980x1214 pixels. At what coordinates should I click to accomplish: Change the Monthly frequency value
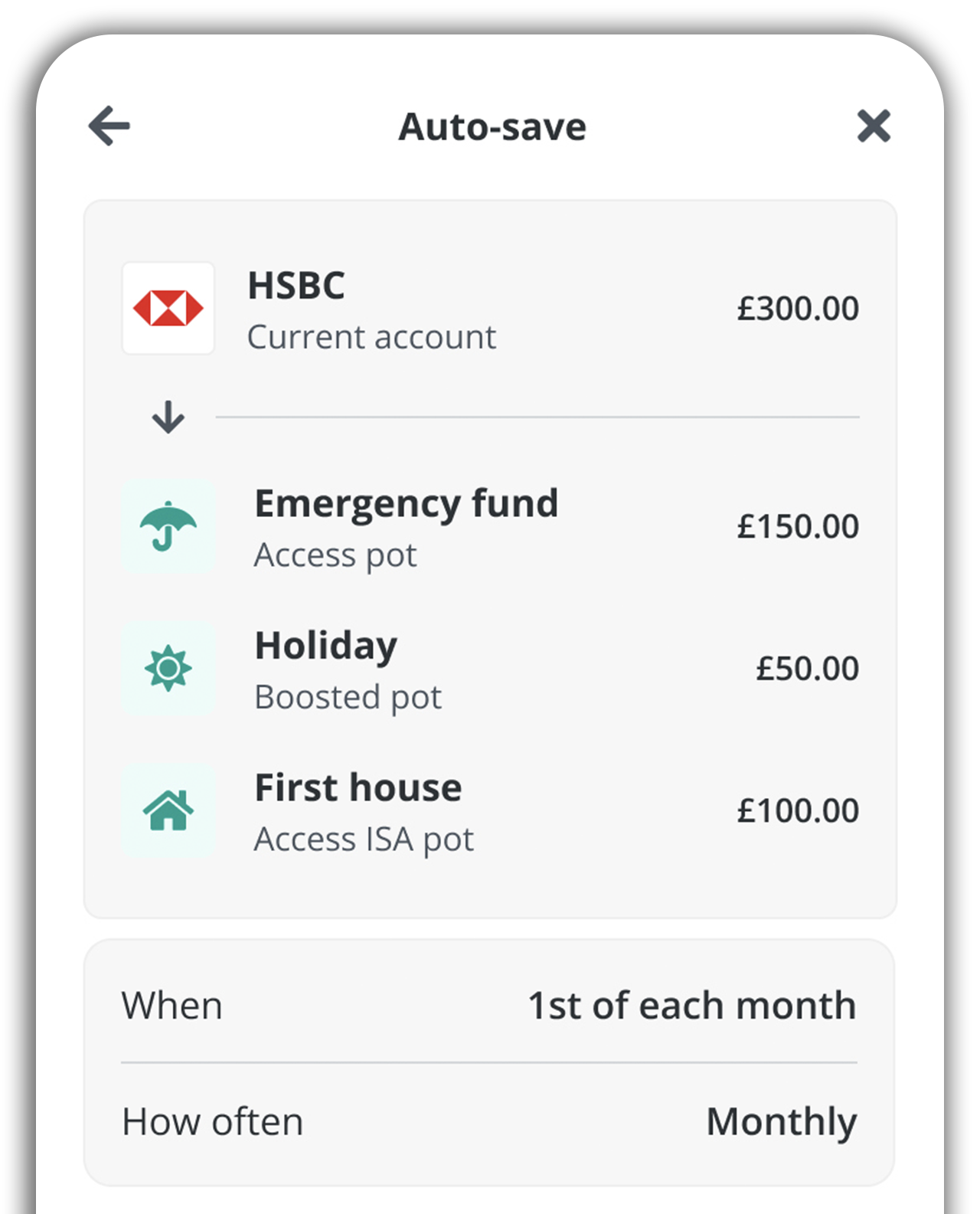(782, 1123)
